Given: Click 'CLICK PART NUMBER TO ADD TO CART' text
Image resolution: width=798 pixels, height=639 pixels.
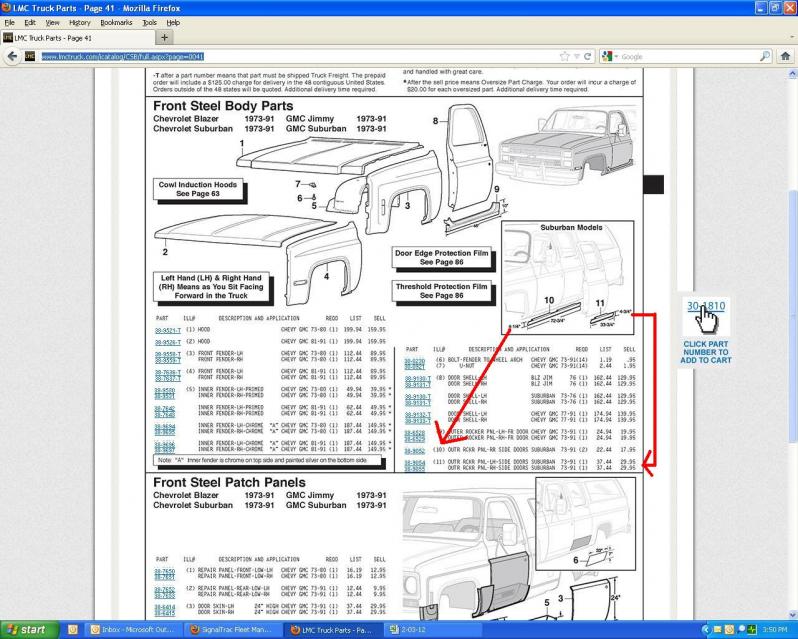Looking at the screenshot, I should click(x=705, y=352).
